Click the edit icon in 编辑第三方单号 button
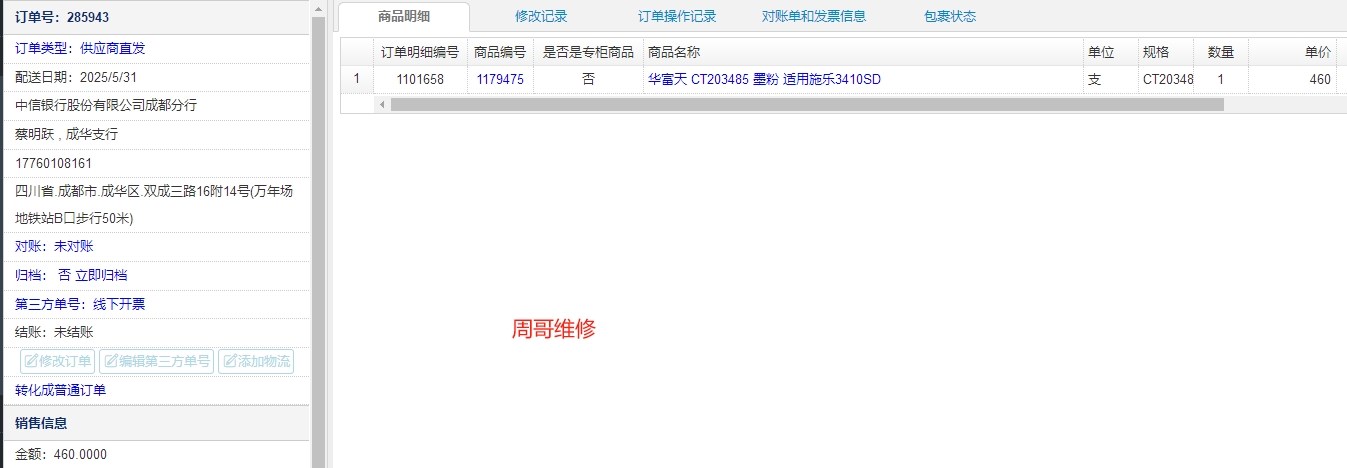 [x=110, y=361]
